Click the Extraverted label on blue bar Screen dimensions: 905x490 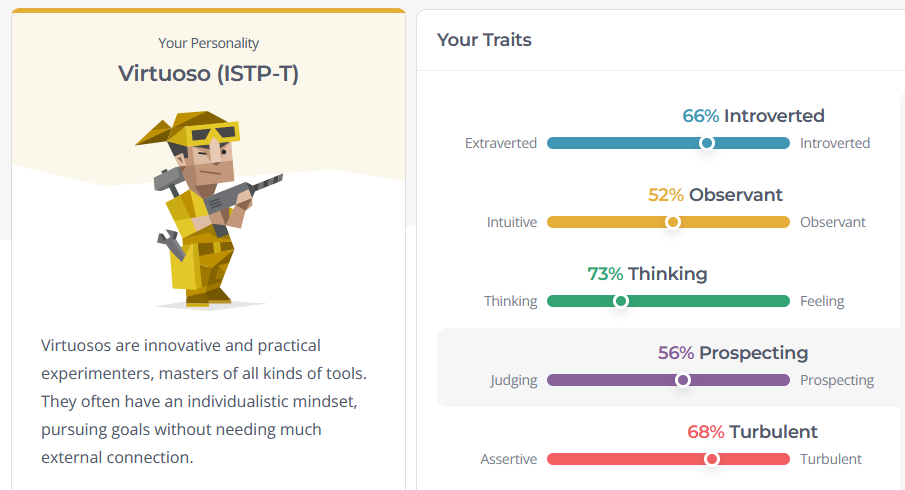[501, 143]
